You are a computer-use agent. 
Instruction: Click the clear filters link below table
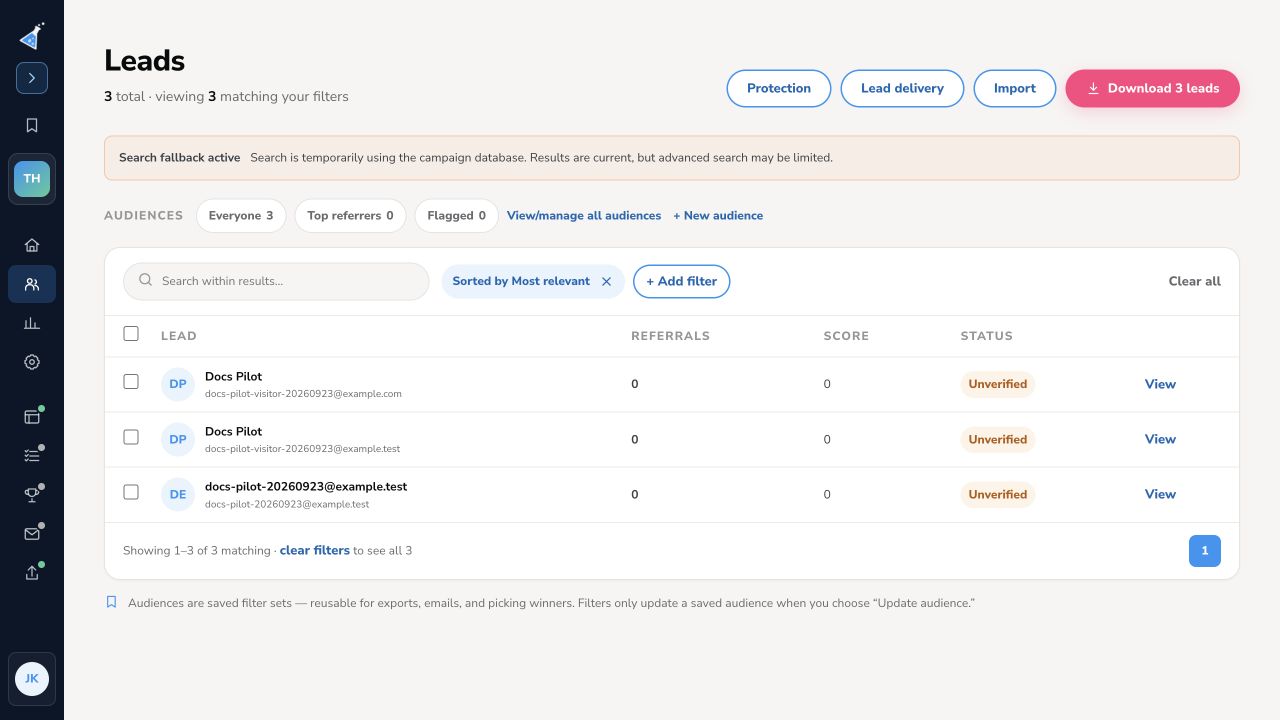click(x=315, y=551)
